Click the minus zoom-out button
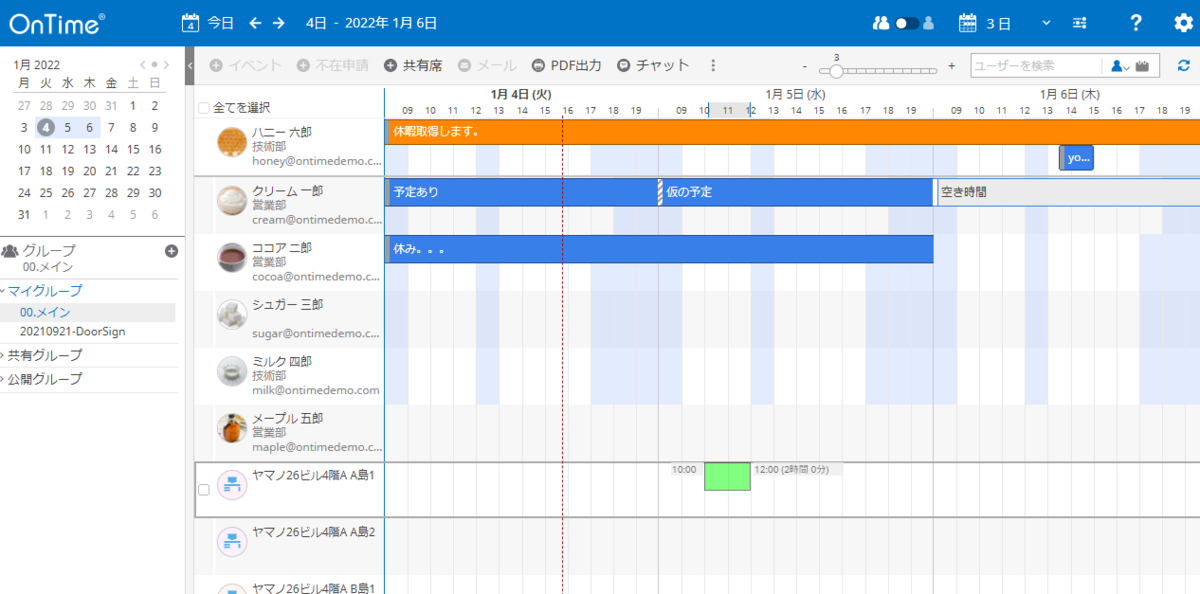 click(x=805, y=66)
